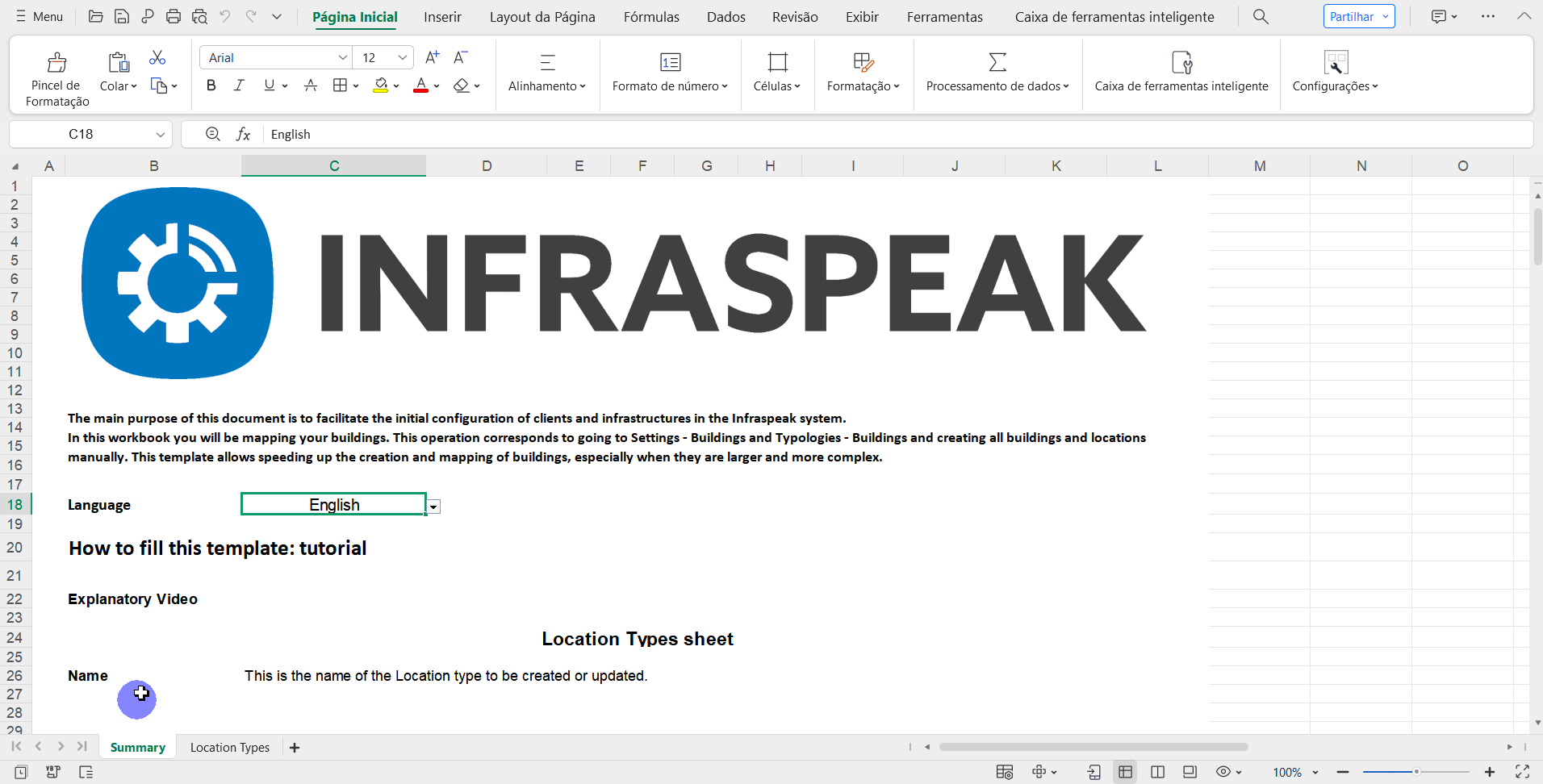Viewport: 1543px width, 784px height.
Task: Open the file folder icon
Action: [x=95, y=16]
